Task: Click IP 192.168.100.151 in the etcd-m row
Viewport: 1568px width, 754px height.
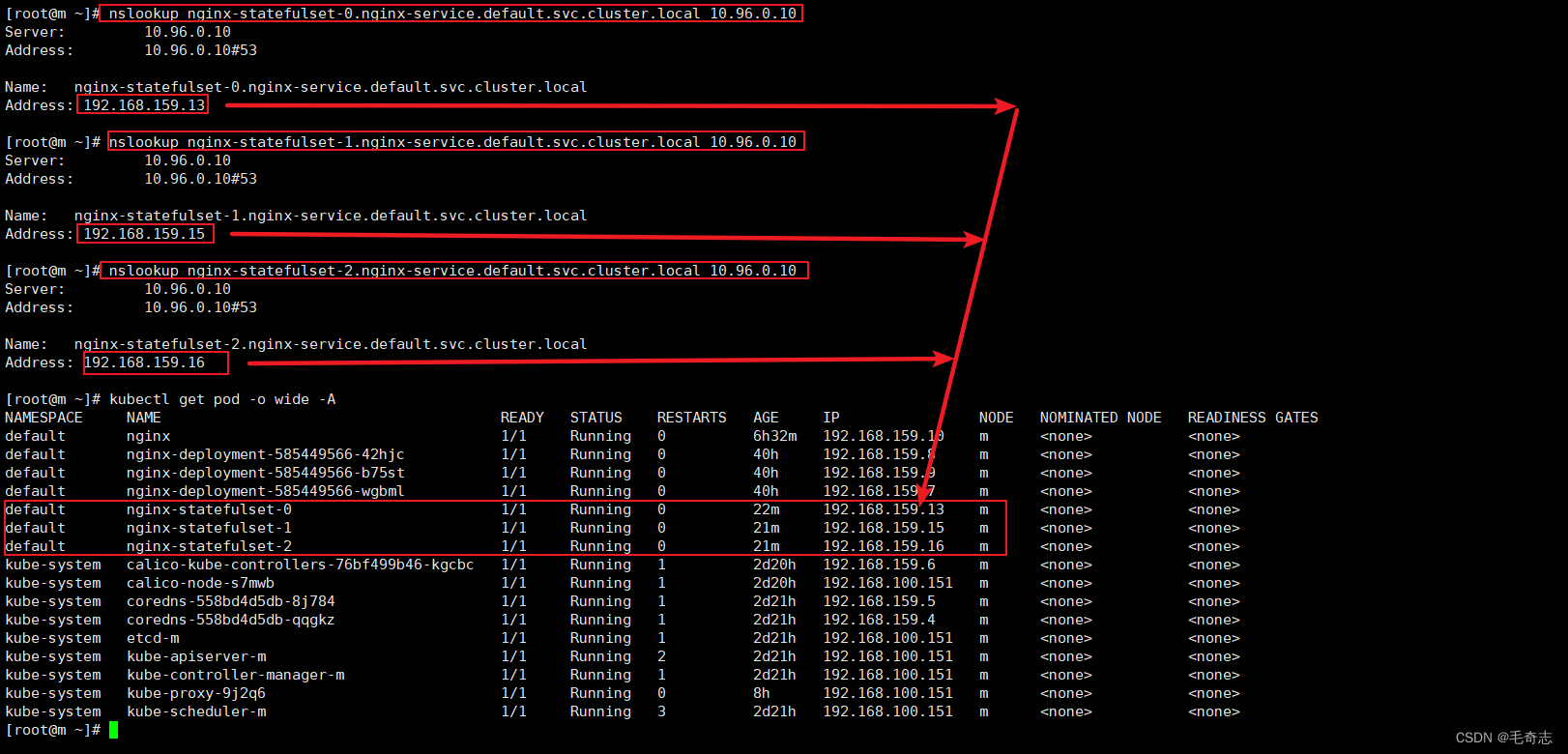Action: tap(887, 638)
